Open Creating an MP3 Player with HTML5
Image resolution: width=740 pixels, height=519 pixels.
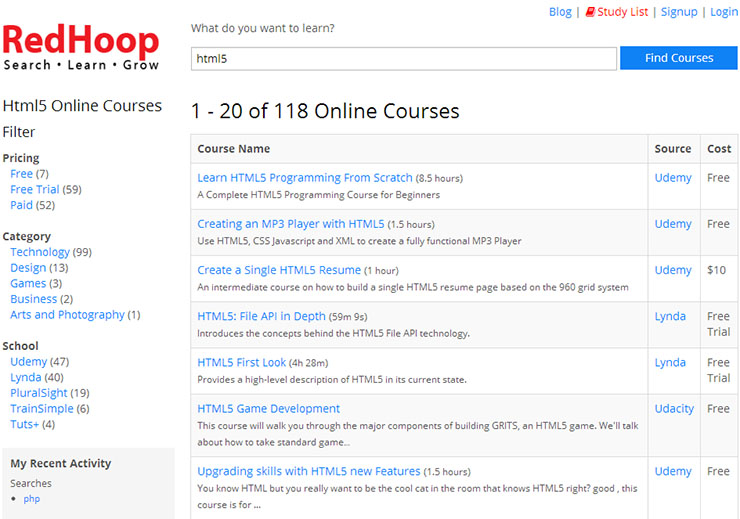(x=290, y=224)
